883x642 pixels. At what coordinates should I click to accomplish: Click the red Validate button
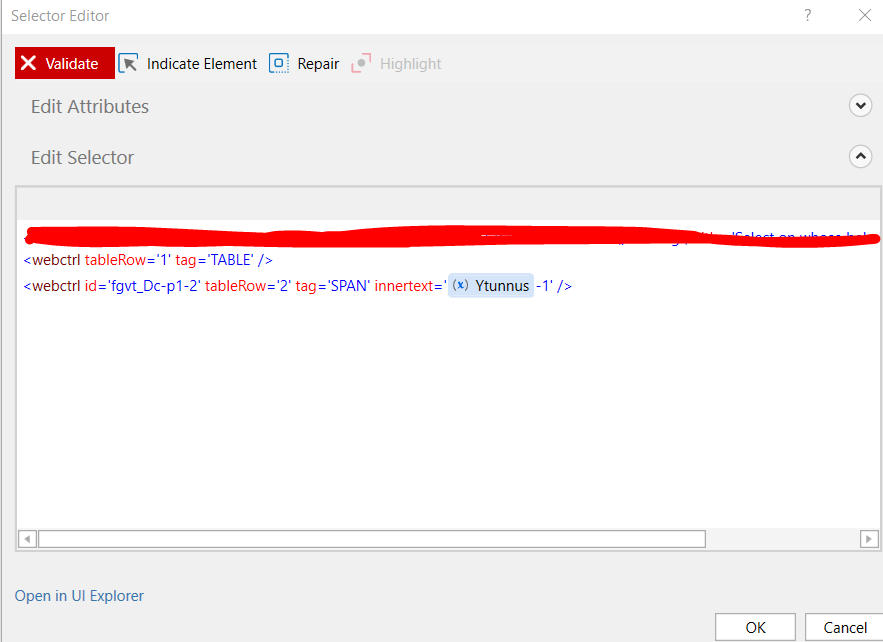65,63
